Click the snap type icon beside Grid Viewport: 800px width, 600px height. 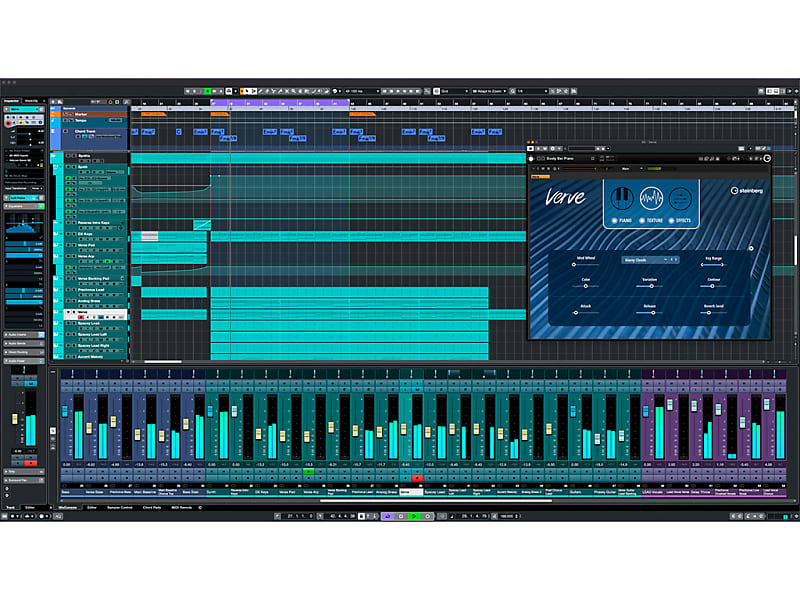click(437, 91)
